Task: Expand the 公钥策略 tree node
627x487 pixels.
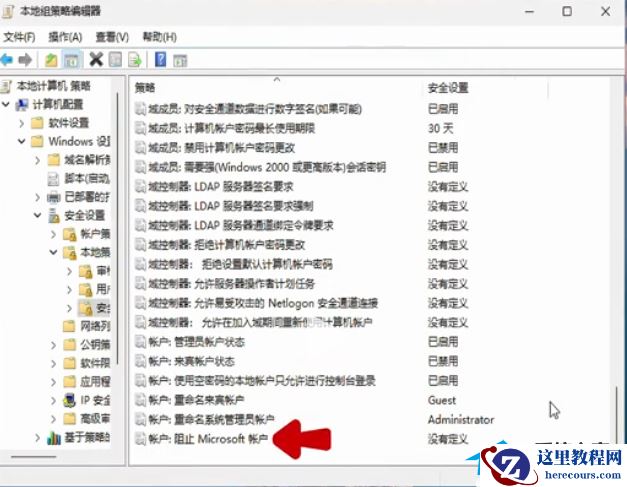Action: [54, 344]
